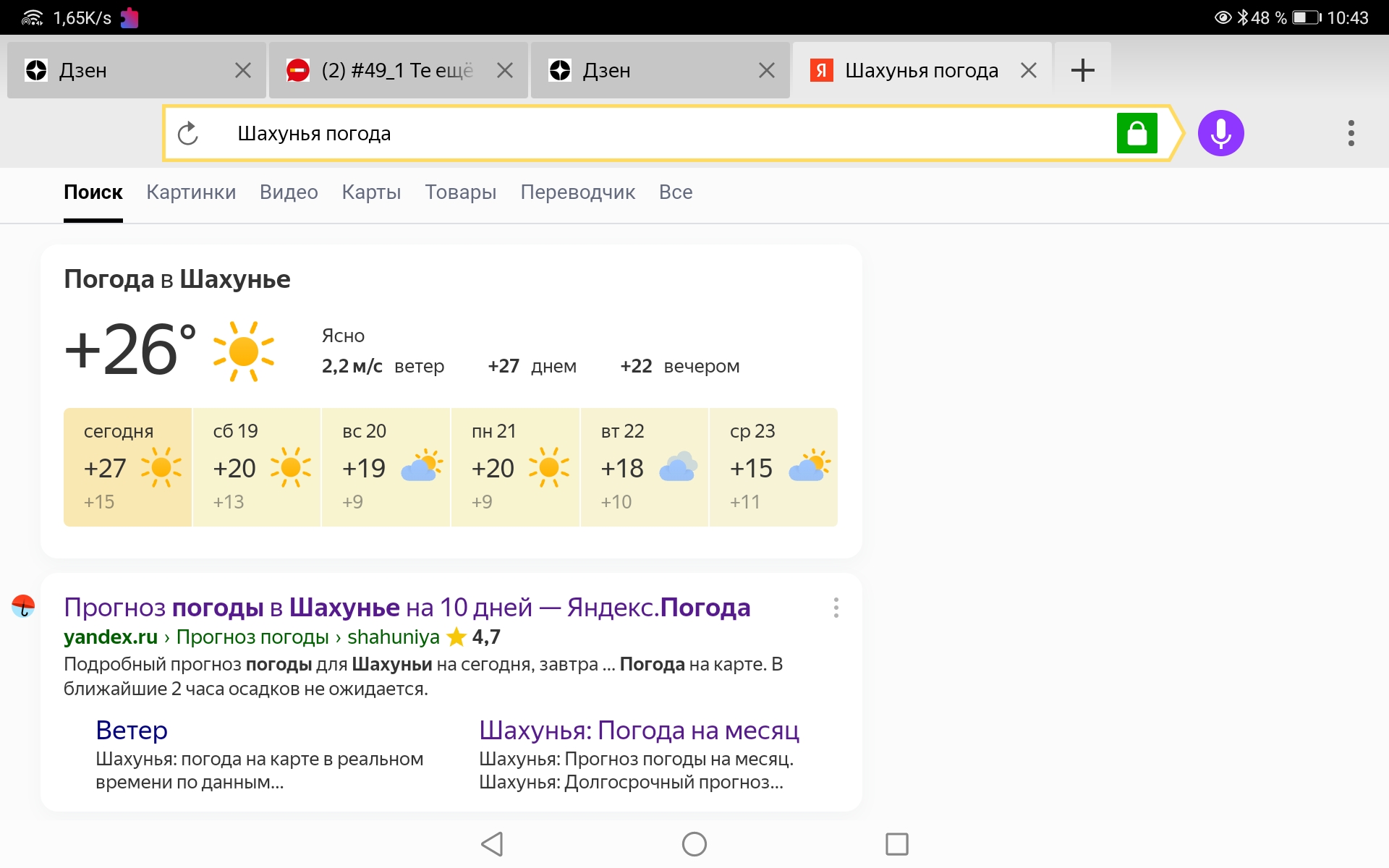Close the third Дзен tab

coord(767,70)
